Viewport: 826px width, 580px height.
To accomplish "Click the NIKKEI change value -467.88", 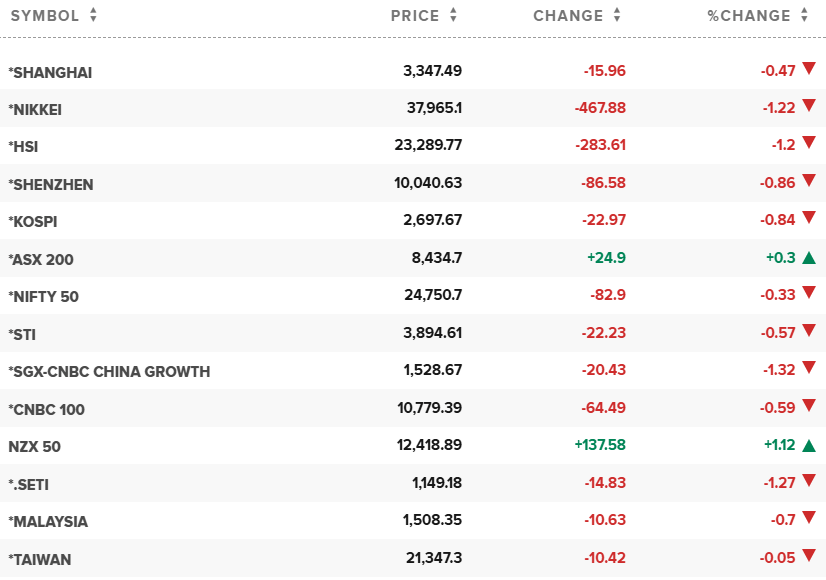I will (x=600, y=109).
